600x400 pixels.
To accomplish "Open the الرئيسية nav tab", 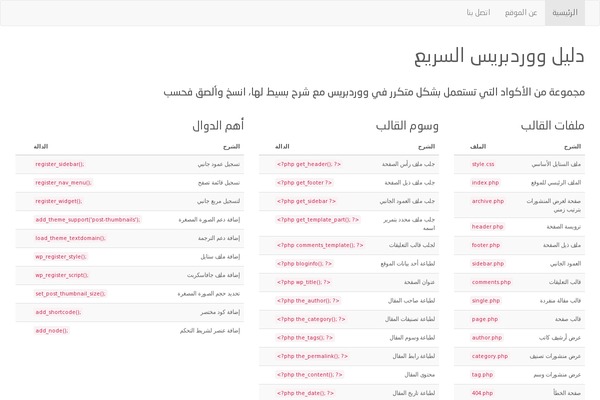I will pos(564,13).
